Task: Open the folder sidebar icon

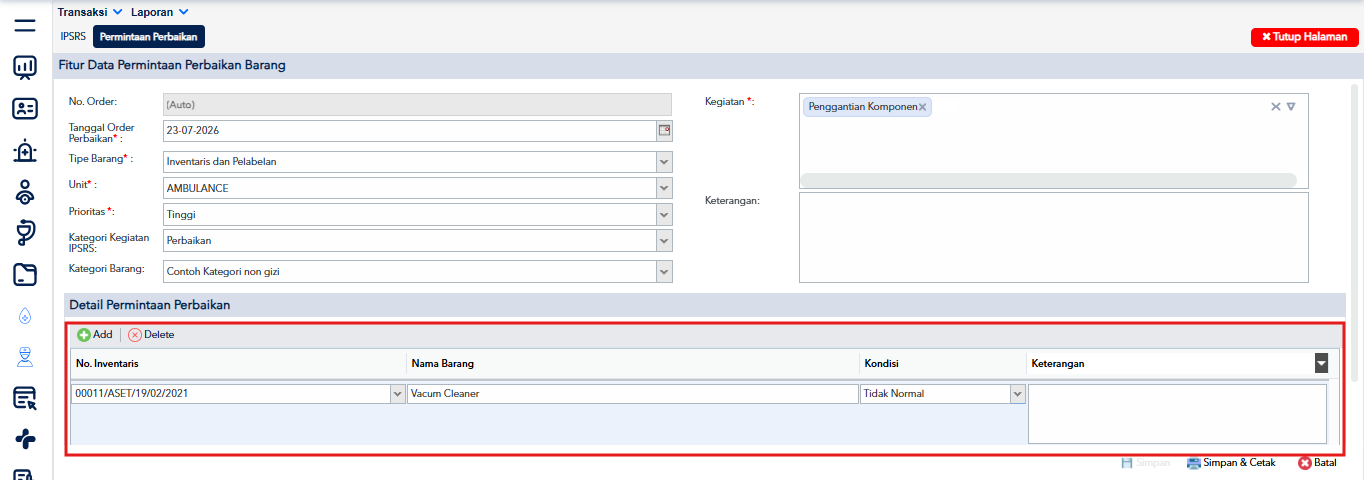Action: [25, 274]
